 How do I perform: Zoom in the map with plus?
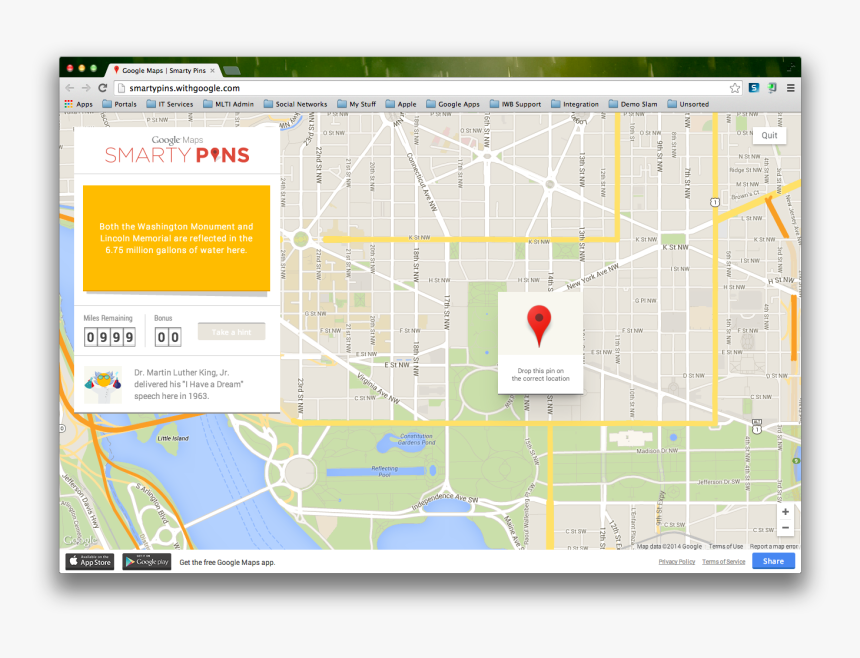click(x=785, y=512)
